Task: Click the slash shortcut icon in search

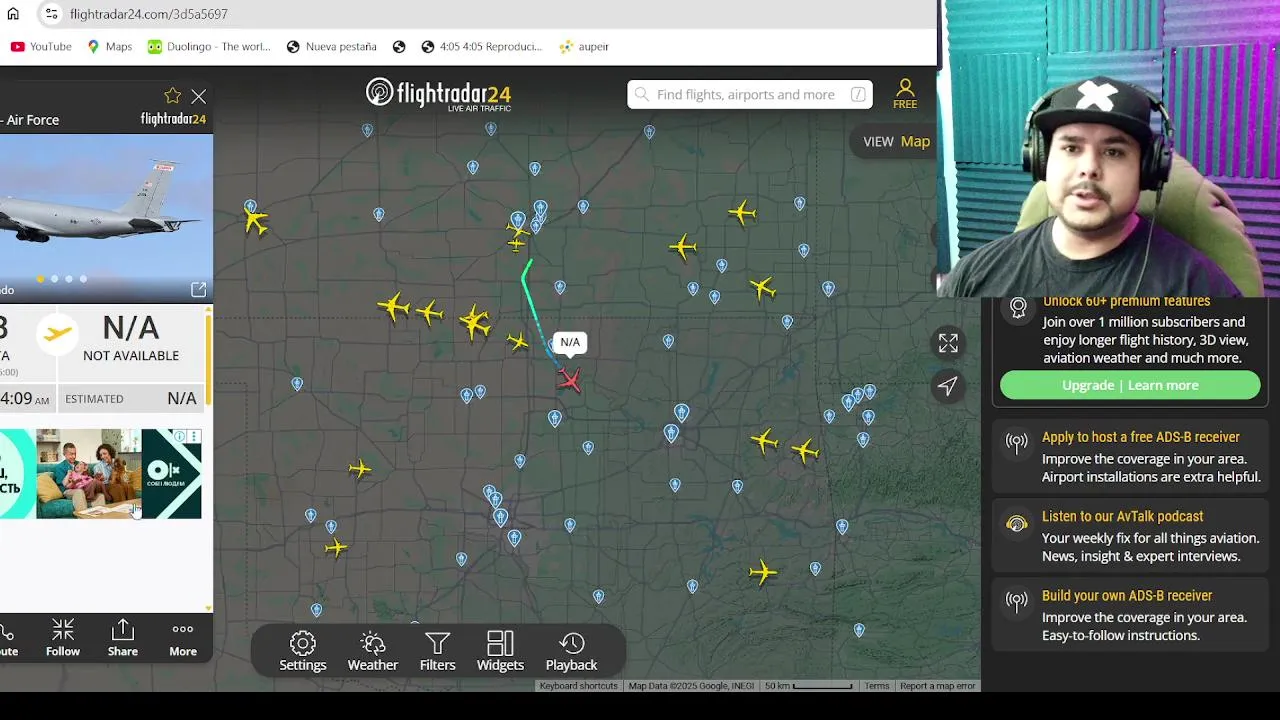Action: pyautogui.click(x=858, y=94)
